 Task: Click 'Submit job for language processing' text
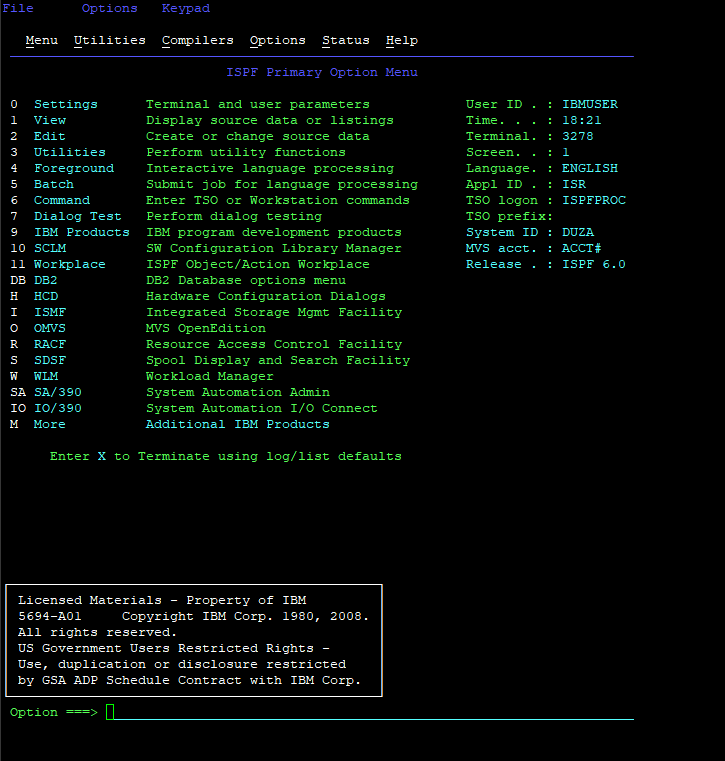[x=282, y=184]
